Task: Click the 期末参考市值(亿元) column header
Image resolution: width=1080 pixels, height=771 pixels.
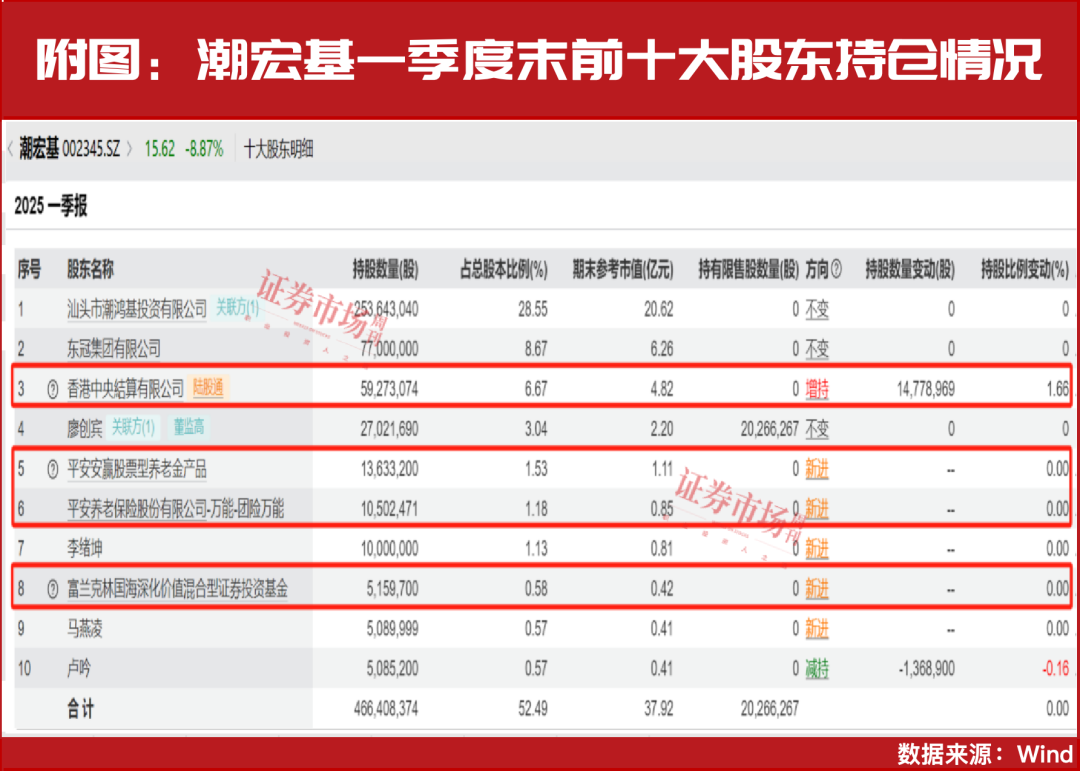Action: coord(623,270)
